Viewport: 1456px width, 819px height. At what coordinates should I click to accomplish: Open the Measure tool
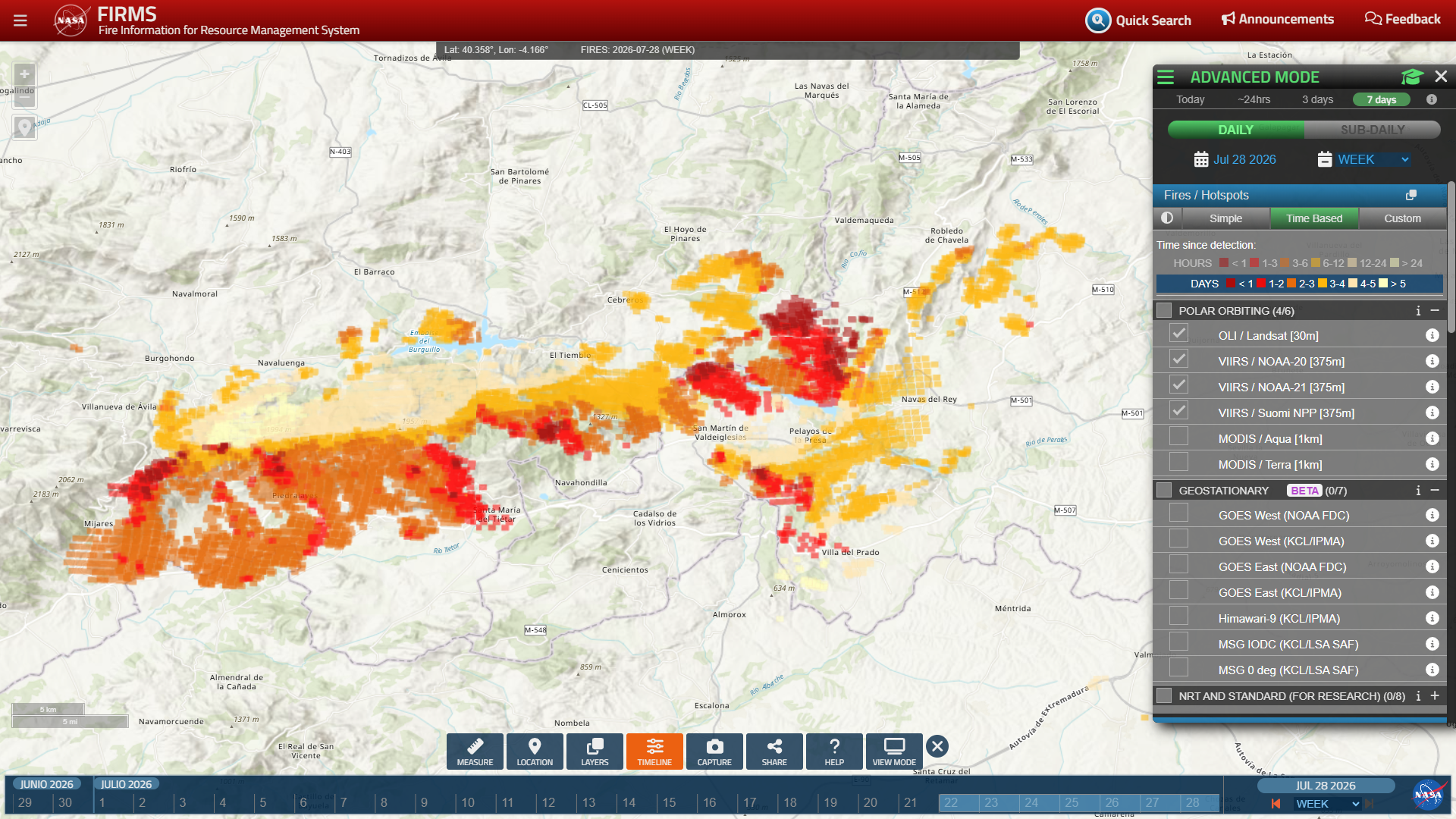[x=475, y=752]
